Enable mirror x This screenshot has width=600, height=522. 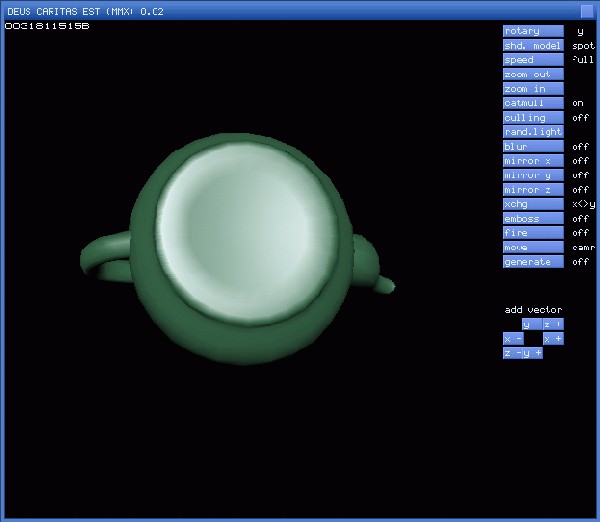tap(533, 161)
